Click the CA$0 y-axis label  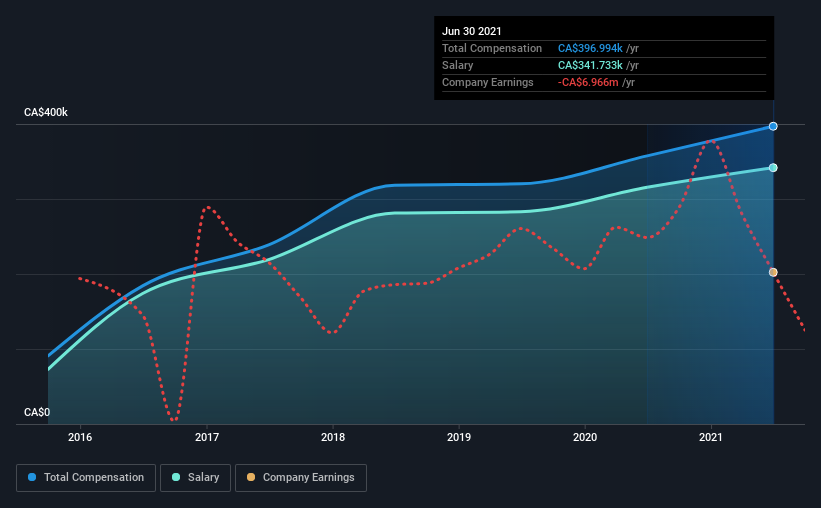click(x=37, y=412)
